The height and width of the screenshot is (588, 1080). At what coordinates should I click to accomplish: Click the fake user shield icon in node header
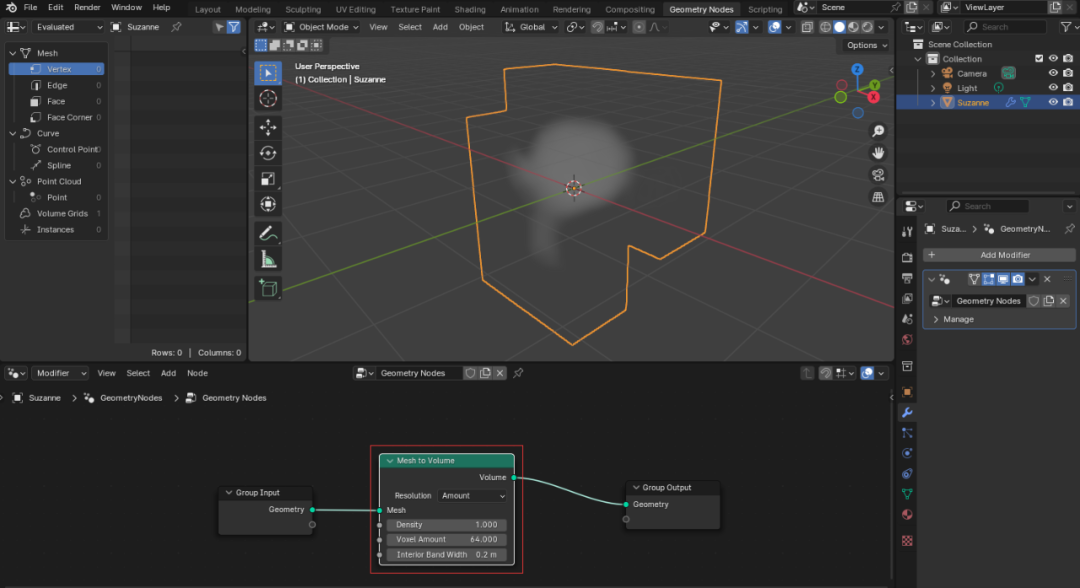(470, 373)
